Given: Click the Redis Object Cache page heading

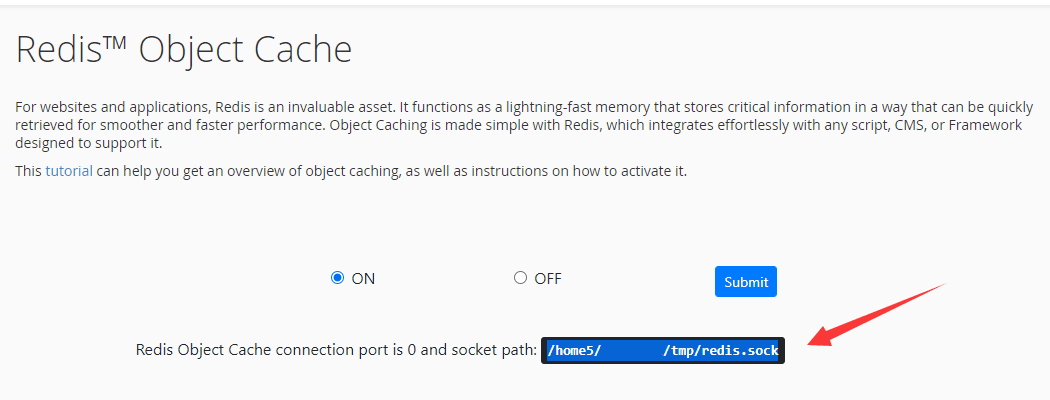Looking at the screenshot, I should click(184, 50).
